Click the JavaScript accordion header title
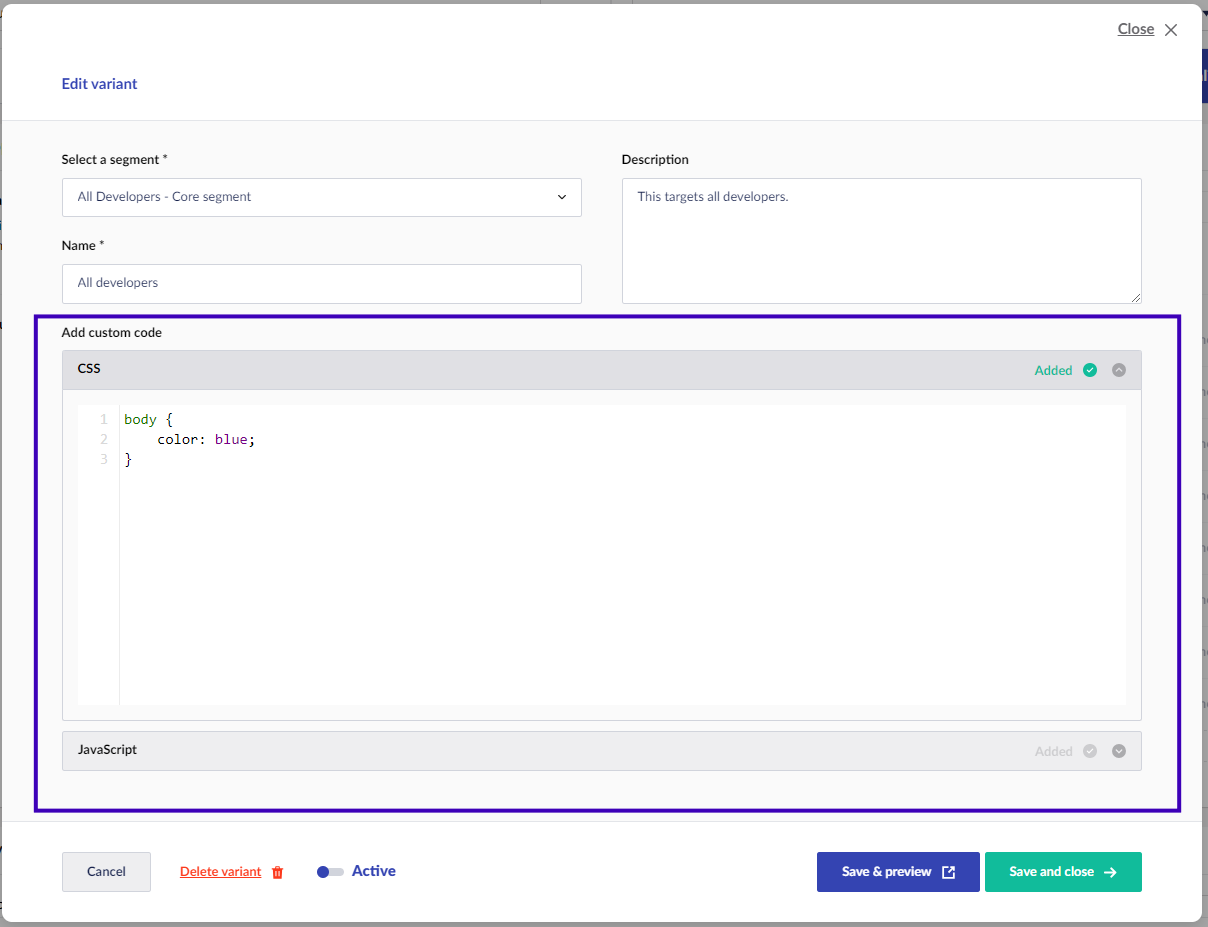 [107, 750]
